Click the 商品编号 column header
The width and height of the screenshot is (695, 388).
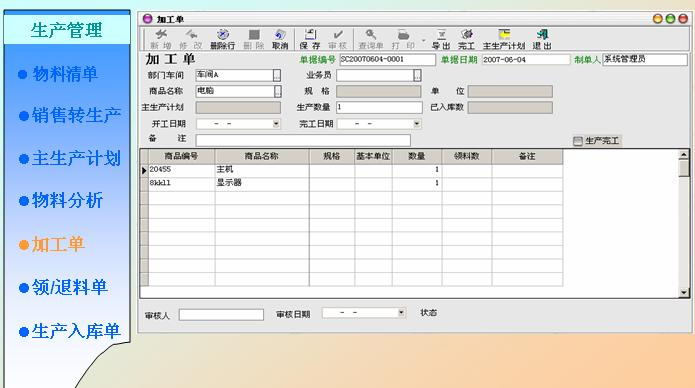click(182, 156)
